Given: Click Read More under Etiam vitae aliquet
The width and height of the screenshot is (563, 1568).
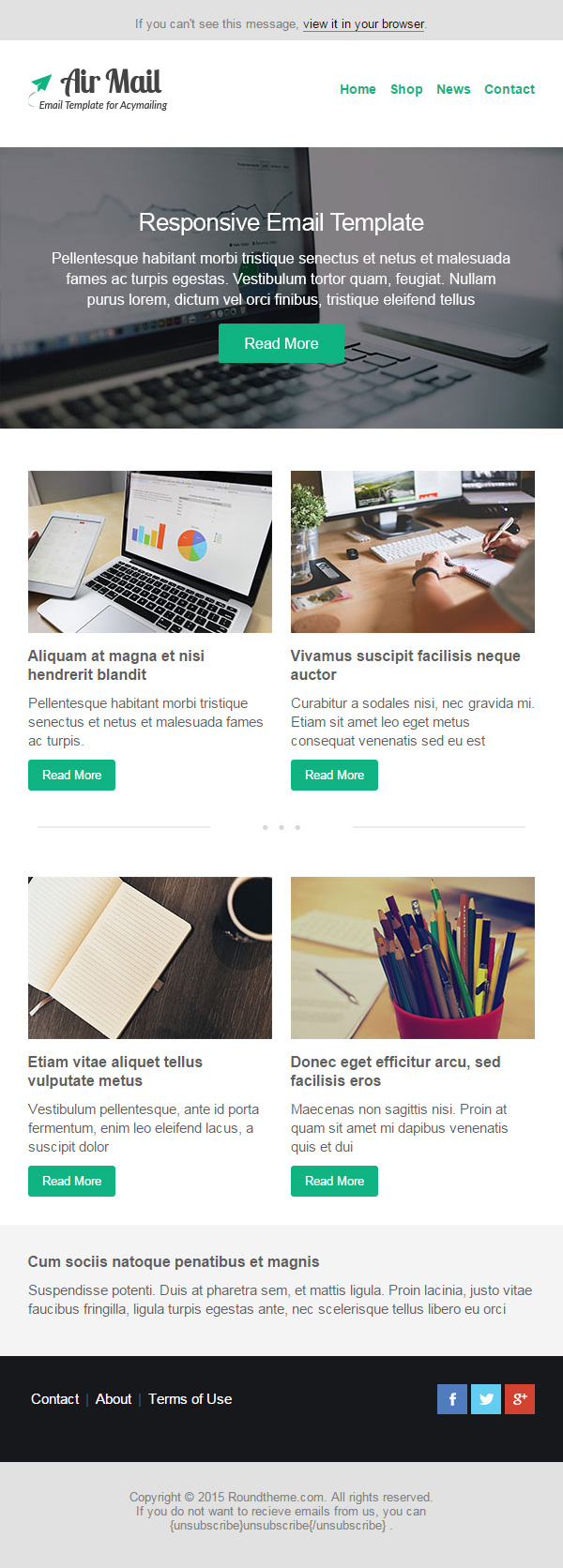Looking at the screenshot, I should 71,1181.
